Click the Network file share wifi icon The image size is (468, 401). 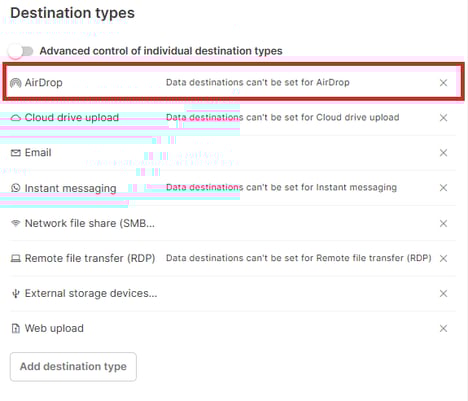[16, 223]
